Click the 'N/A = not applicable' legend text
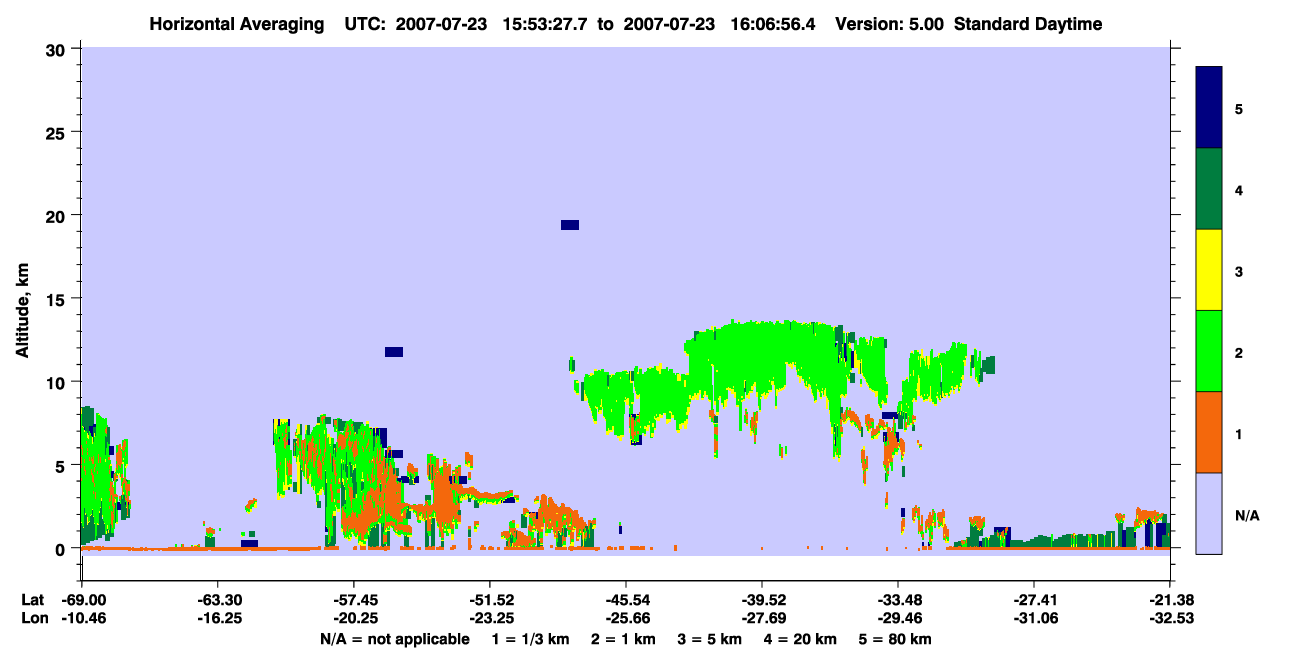Screen dimensions: 1300x667 394,638
